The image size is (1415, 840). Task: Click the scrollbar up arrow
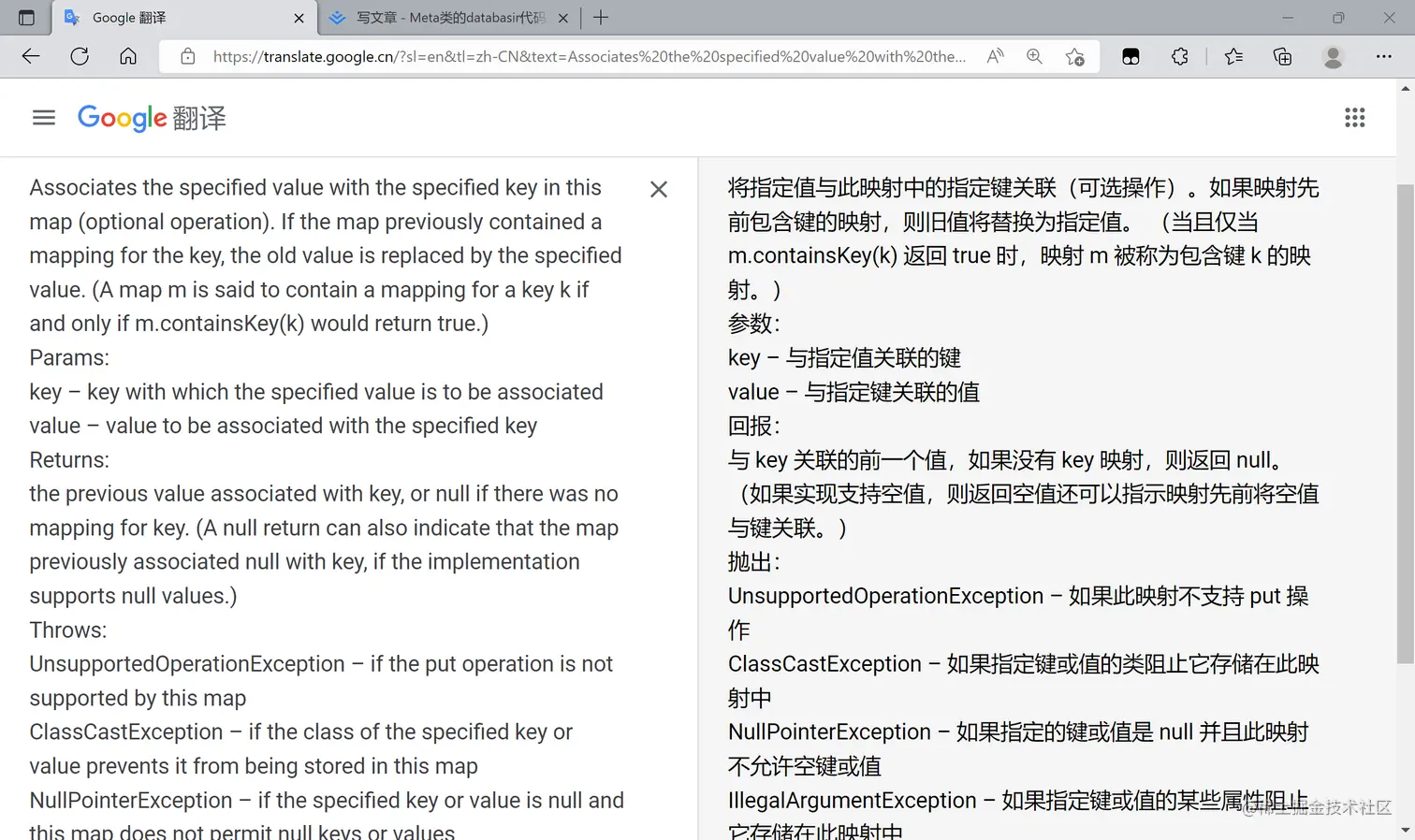pyautogui.click(x=1405, y=89)
